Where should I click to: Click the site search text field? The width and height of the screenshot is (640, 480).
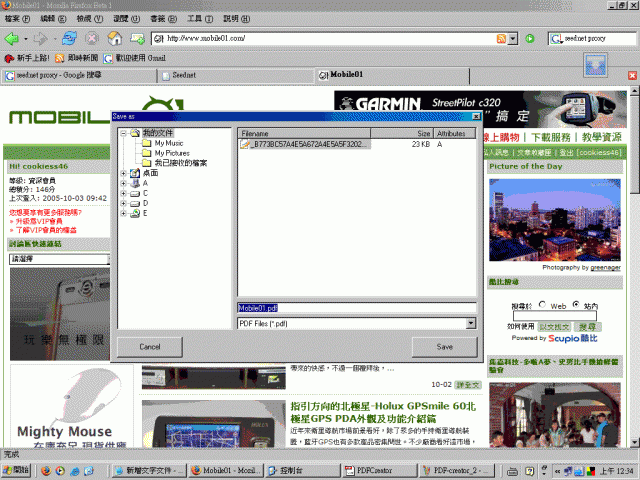click(555, 316)
